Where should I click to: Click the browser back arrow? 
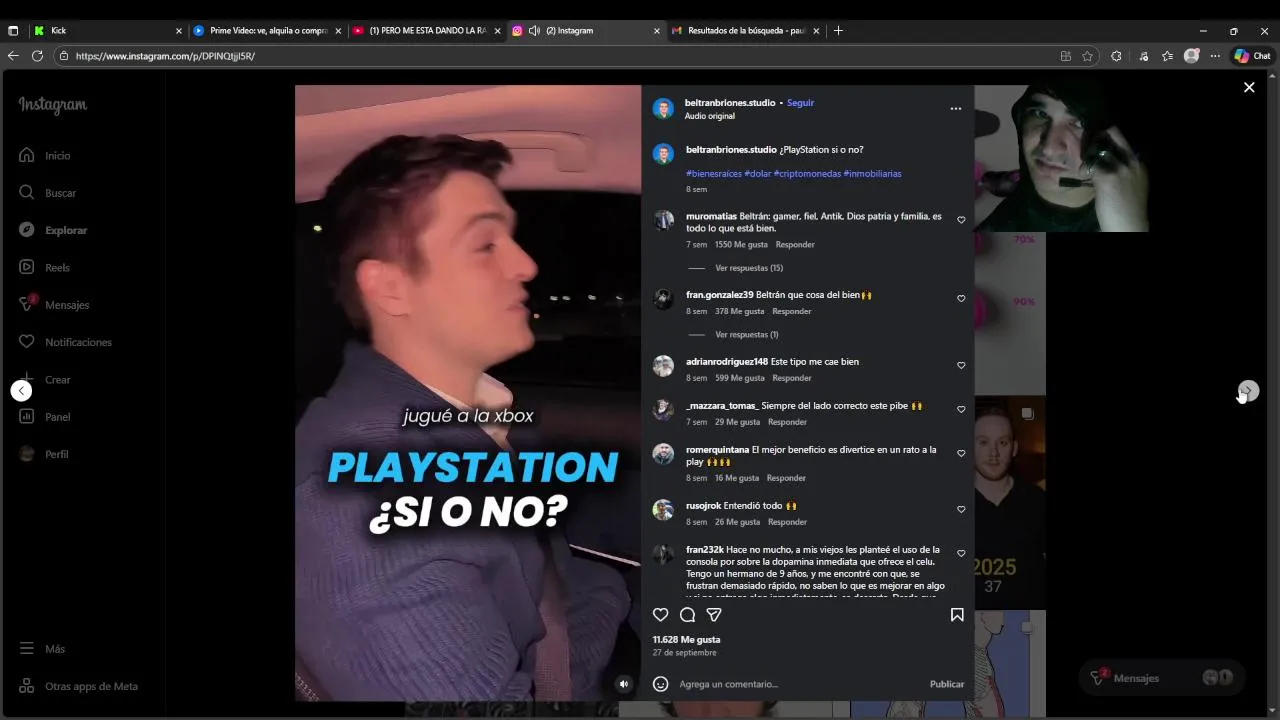(13, 56)
